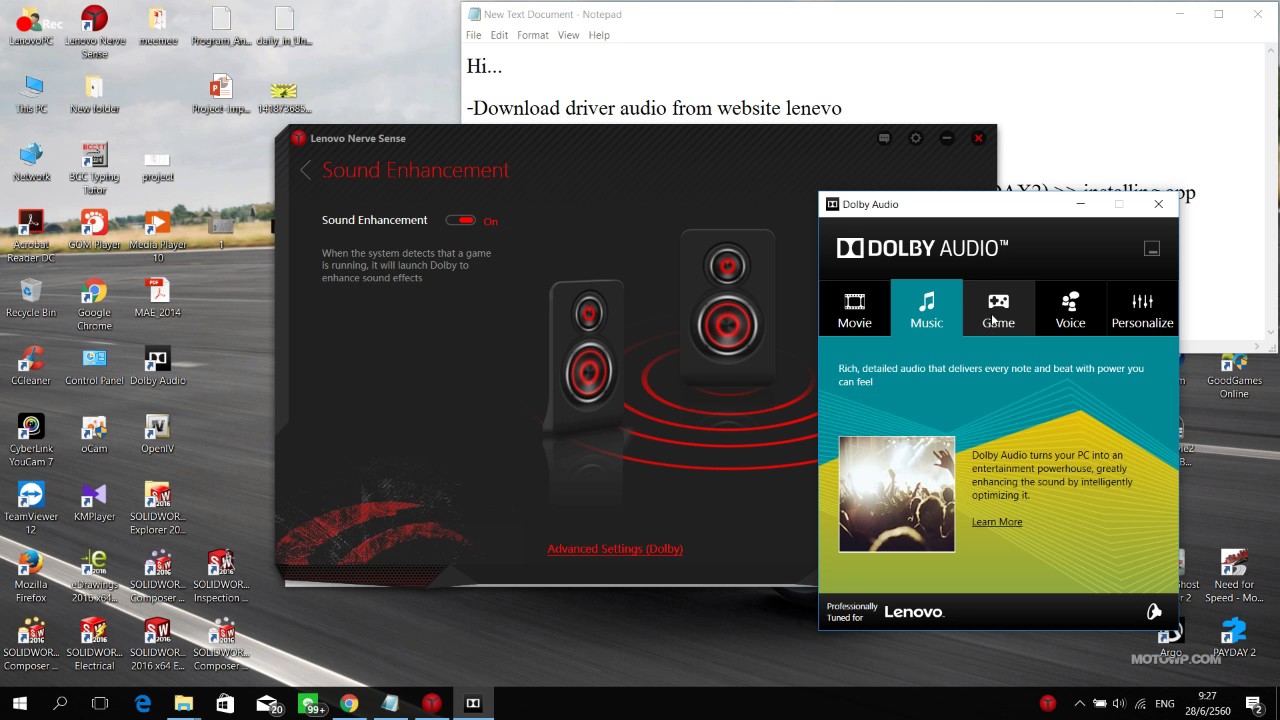Screen dimensions: 1280x720
Task: Open Need for Speed desktop shortcut
Action: (1234, 576)
